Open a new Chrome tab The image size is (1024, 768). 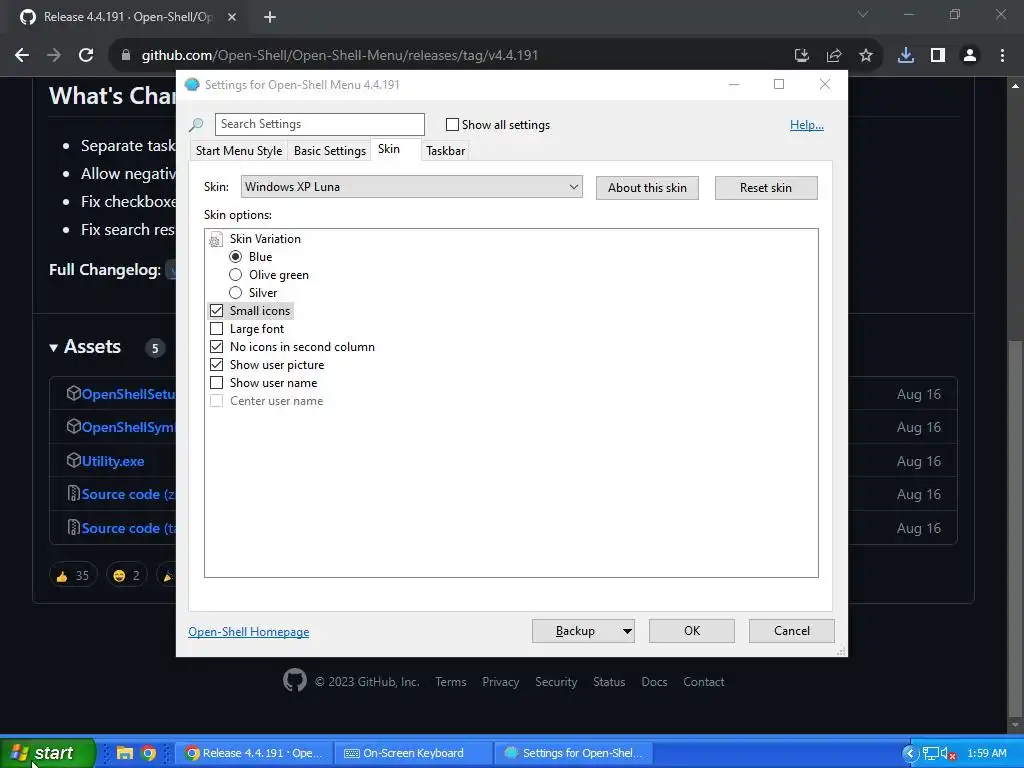270,18
